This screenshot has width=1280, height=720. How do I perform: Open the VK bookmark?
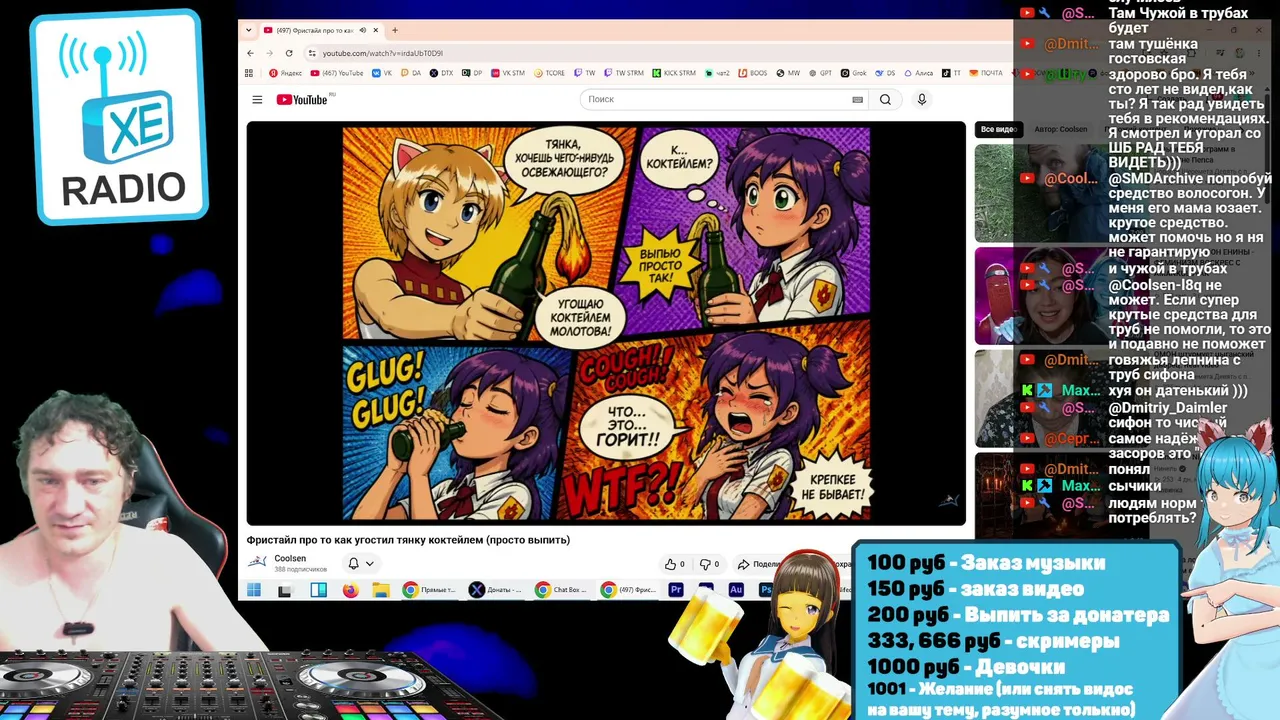[382, 73]
